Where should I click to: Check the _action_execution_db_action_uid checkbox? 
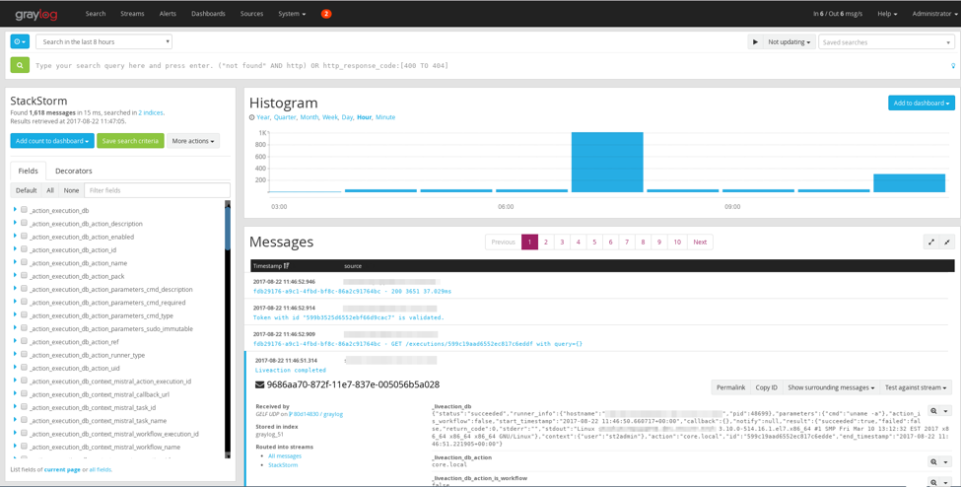click(x=24, y=368)
